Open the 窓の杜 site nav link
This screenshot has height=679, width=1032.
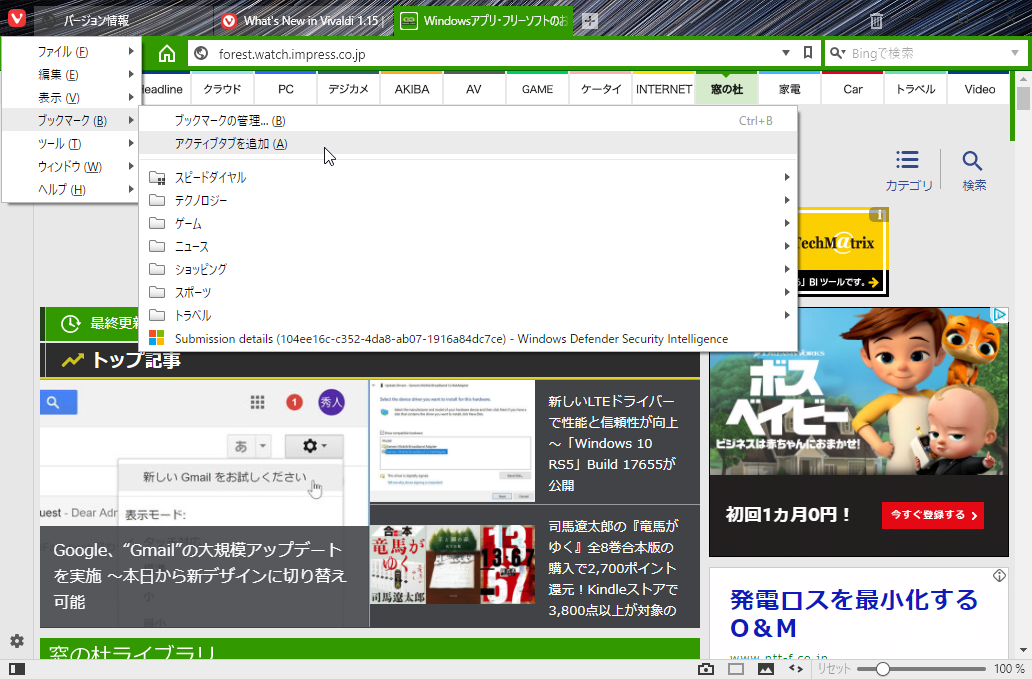pos(727,89)
